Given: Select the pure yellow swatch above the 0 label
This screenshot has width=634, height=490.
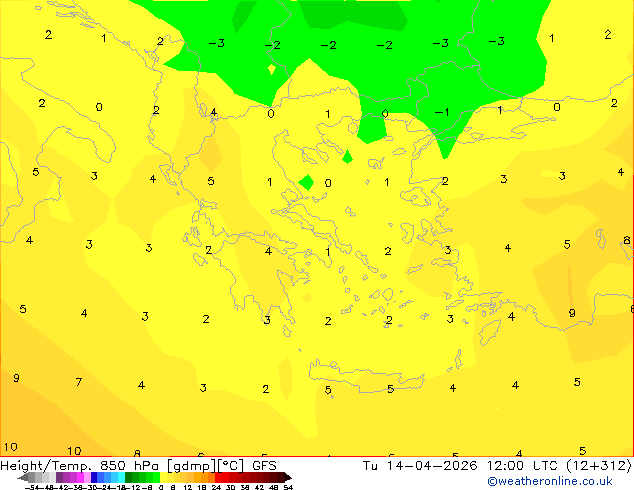Looking at the screenshot, I should click(x=163, y=477).
